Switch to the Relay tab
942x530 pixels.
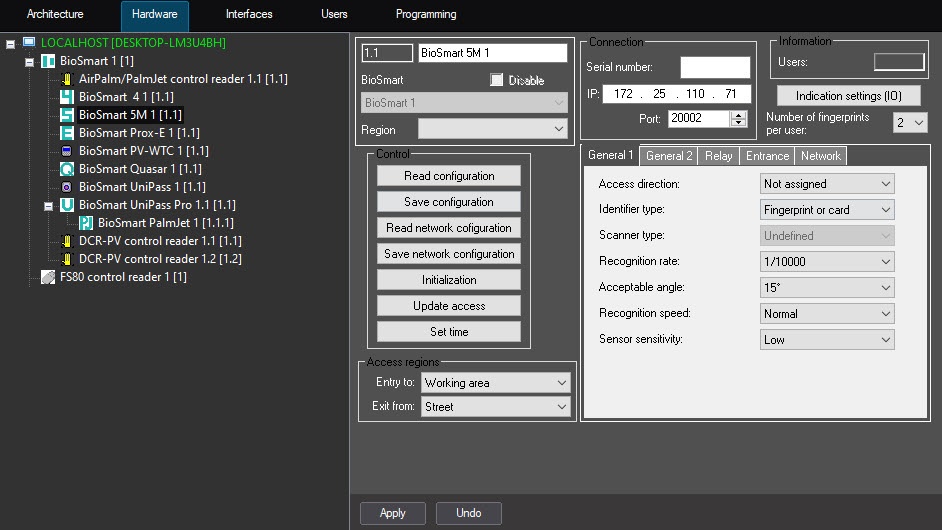[x=718, y=156]
